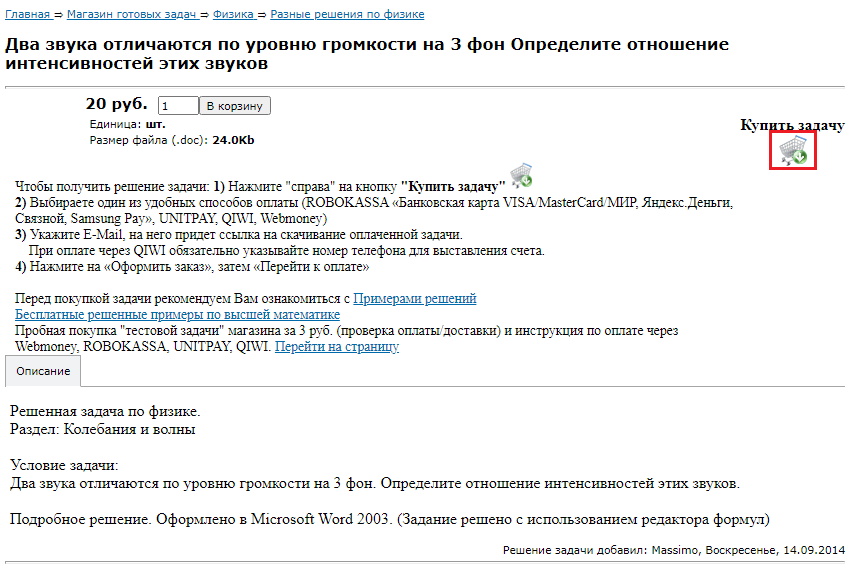The height and width of the screenshot is (570, 858).
Task: Click step 4 Оформить заказ instruction
Action: coord(192,267)
